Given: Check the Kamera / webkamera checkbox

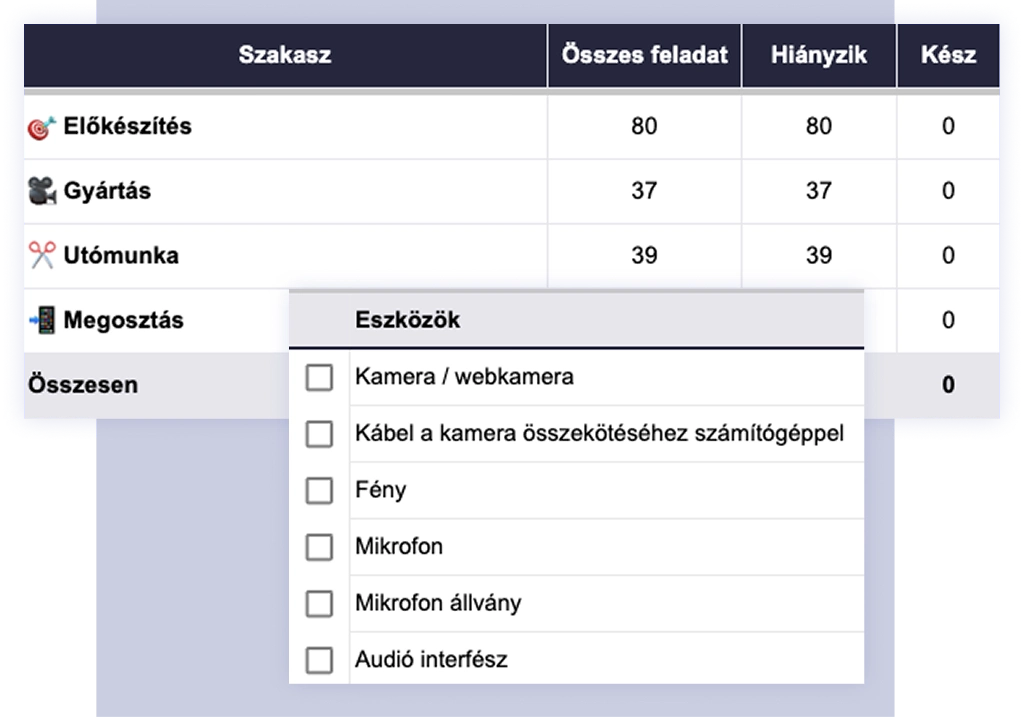Looking at the screenshot, I should [319, 378].
